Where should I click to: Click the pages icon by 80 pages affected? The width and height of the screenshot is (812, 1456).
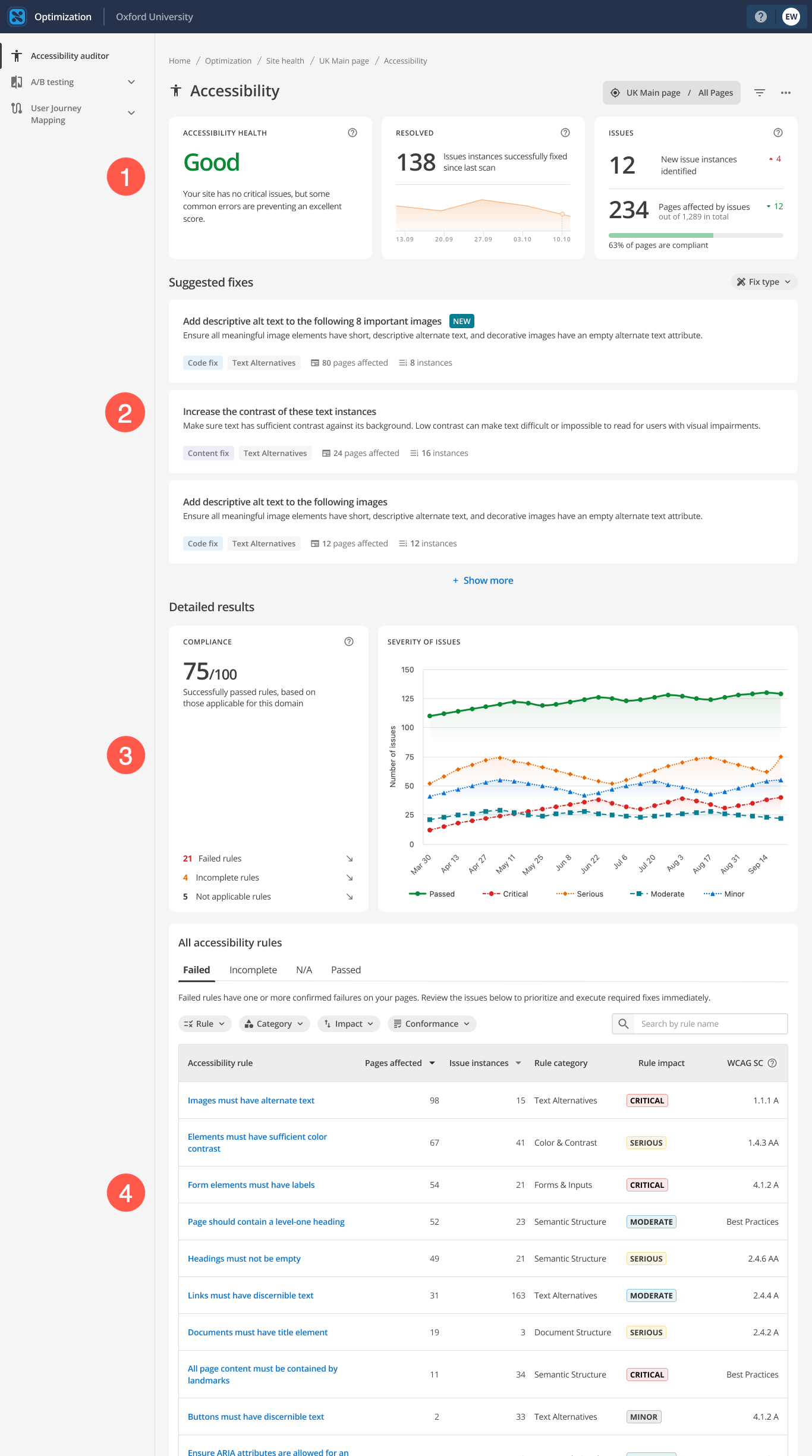click(315, 363)
